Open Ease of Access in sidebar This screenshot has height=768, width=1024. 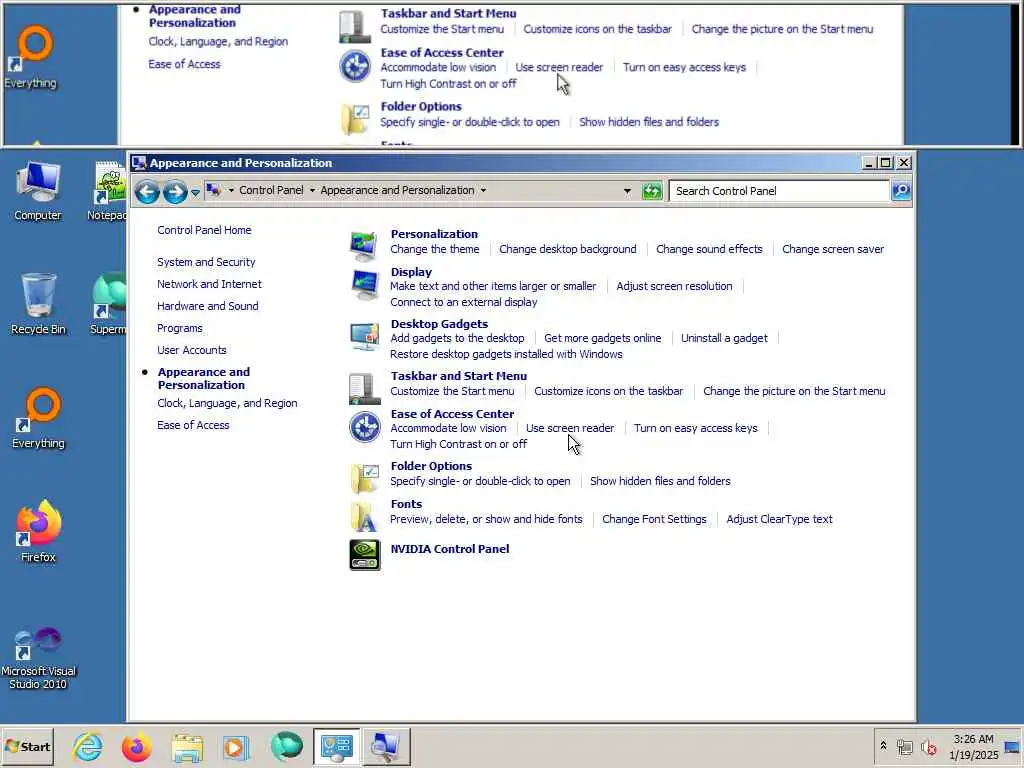pyautogui.click(x=193, y=425)
